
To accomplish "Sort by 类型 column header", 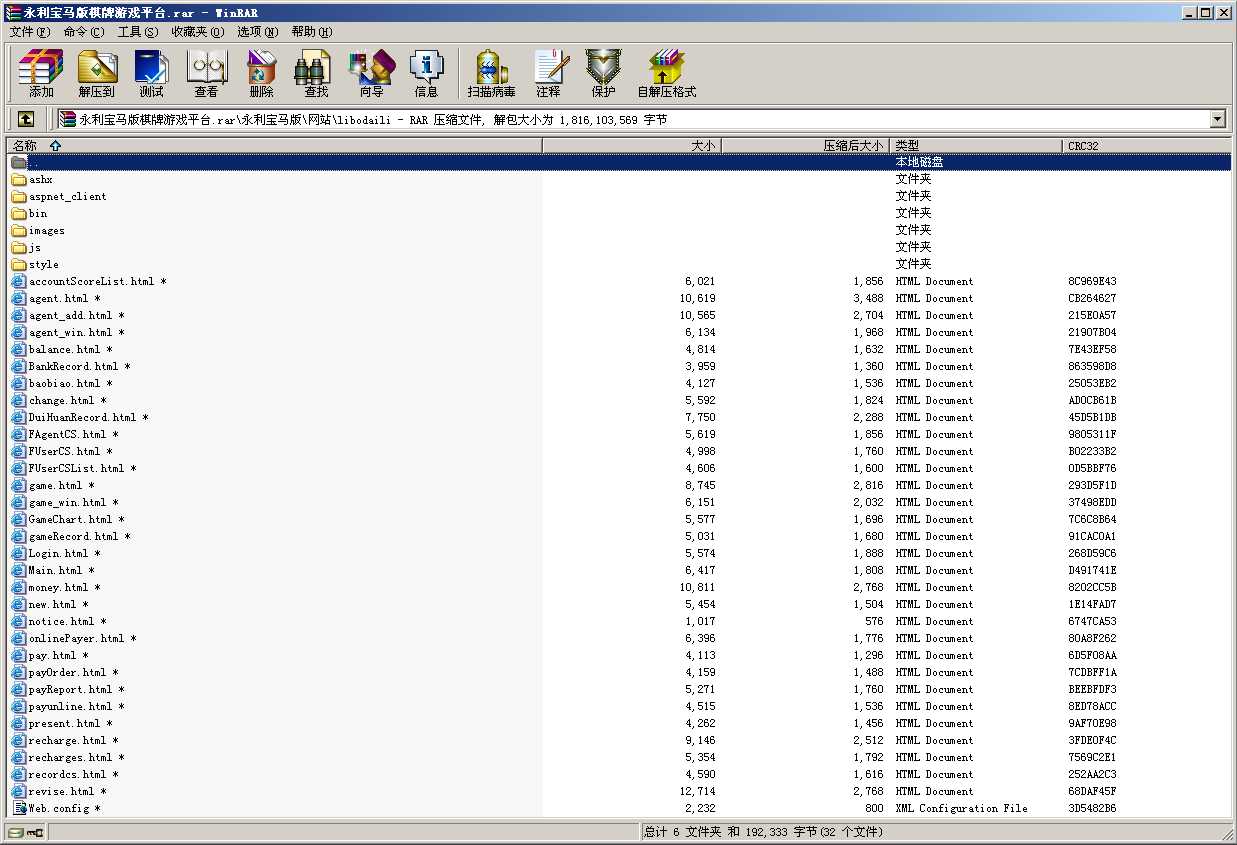I will tap(977, 145).
